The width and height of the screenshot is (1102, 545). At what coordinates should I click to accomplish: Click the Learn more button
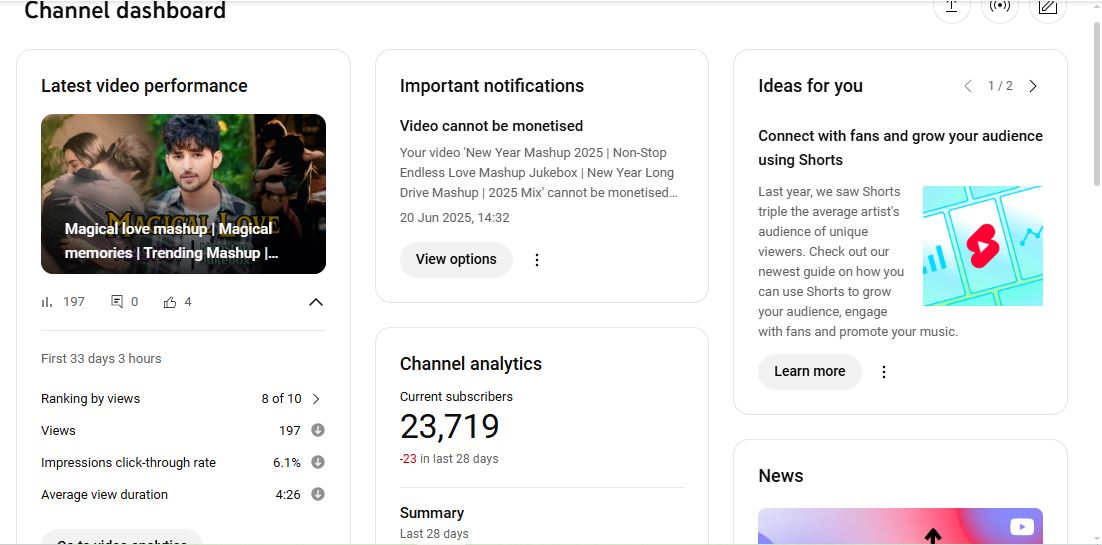(x=809, y=372)
